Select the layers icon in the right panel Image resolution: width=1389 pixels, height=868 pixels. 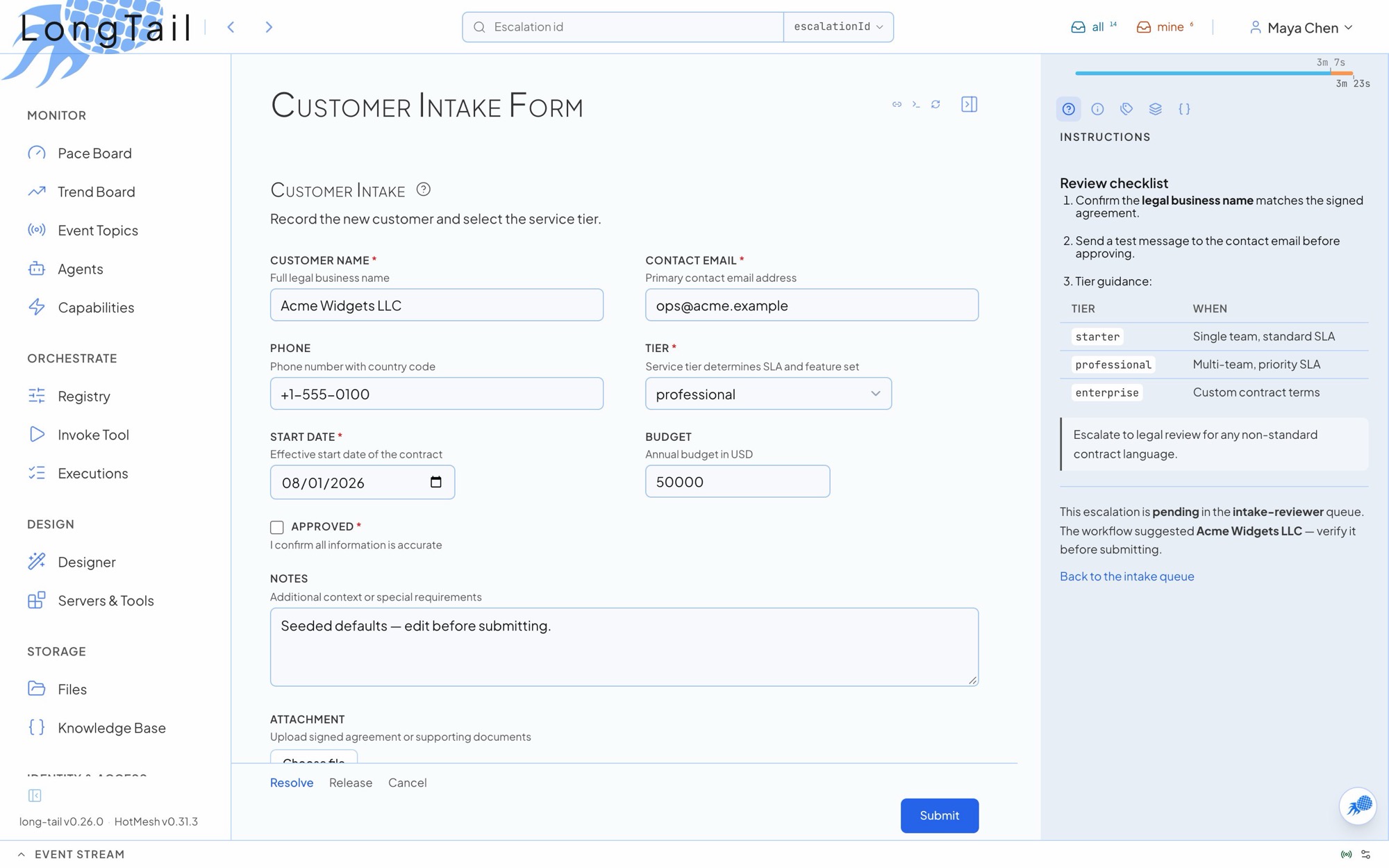1155,109
